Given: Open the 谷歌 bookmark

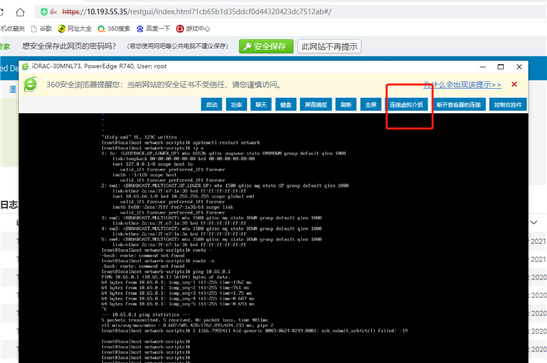Looking at the screenshot, I should coord(42,29).
